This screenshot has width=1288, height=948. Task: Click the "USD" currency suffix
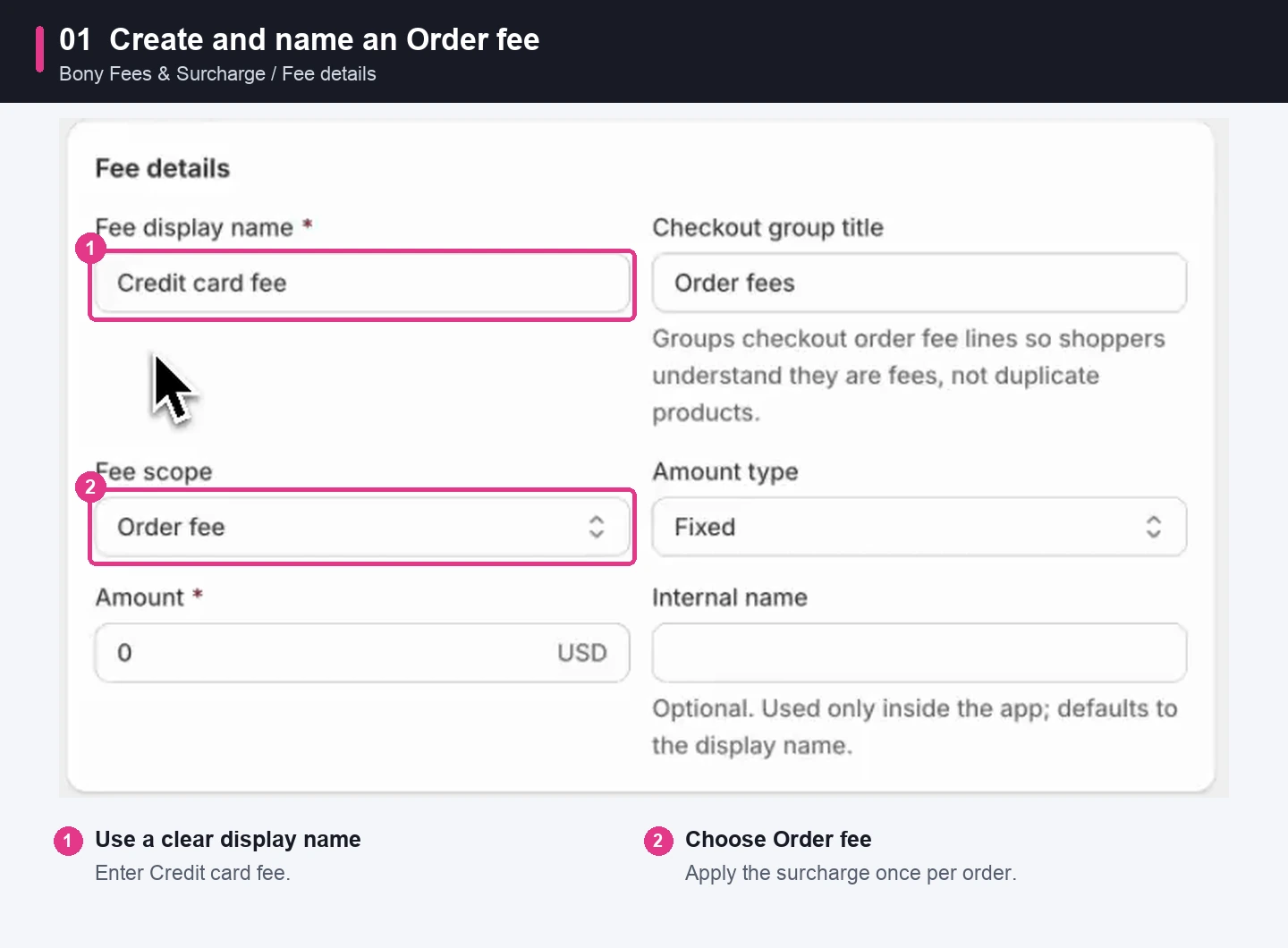tap(582, 653)
